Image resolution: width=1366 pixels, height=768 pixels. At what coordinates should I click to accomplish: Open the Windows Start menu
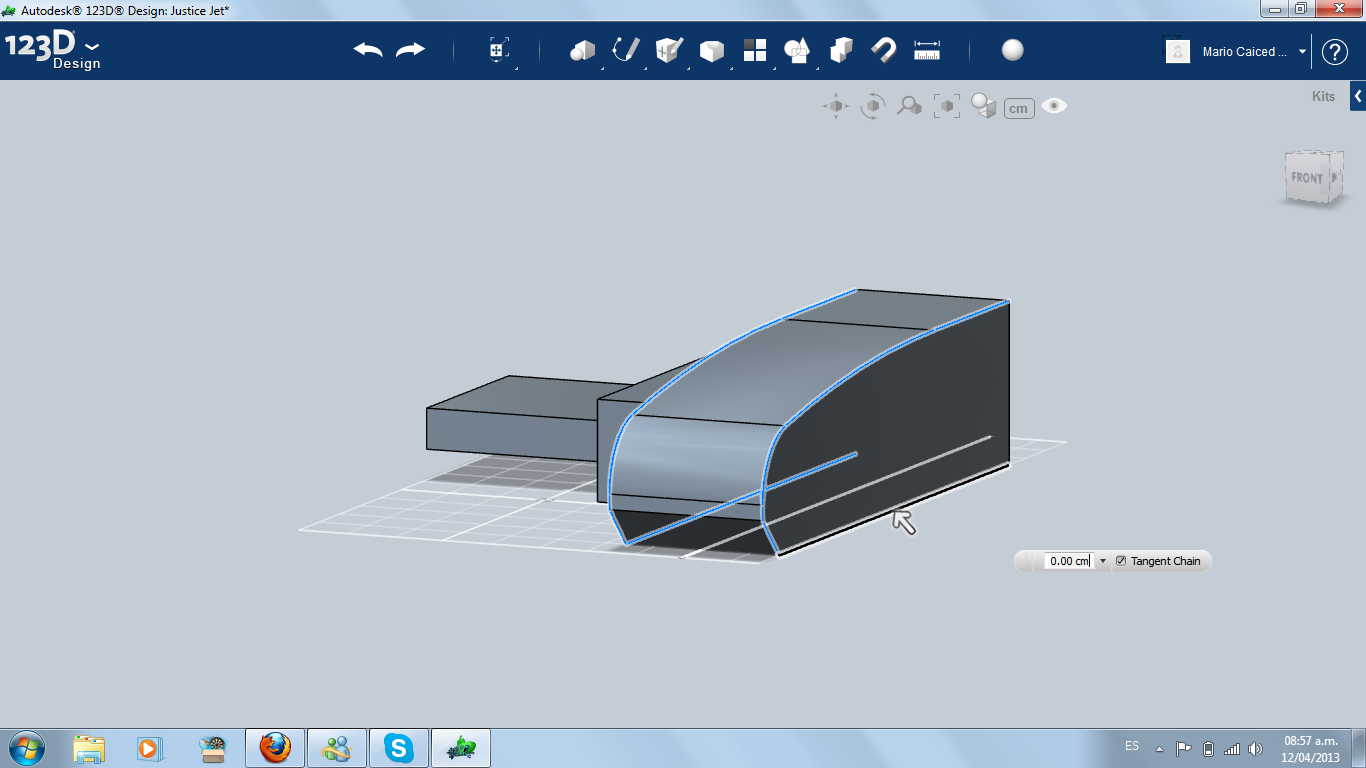click(x=25, y=748)
